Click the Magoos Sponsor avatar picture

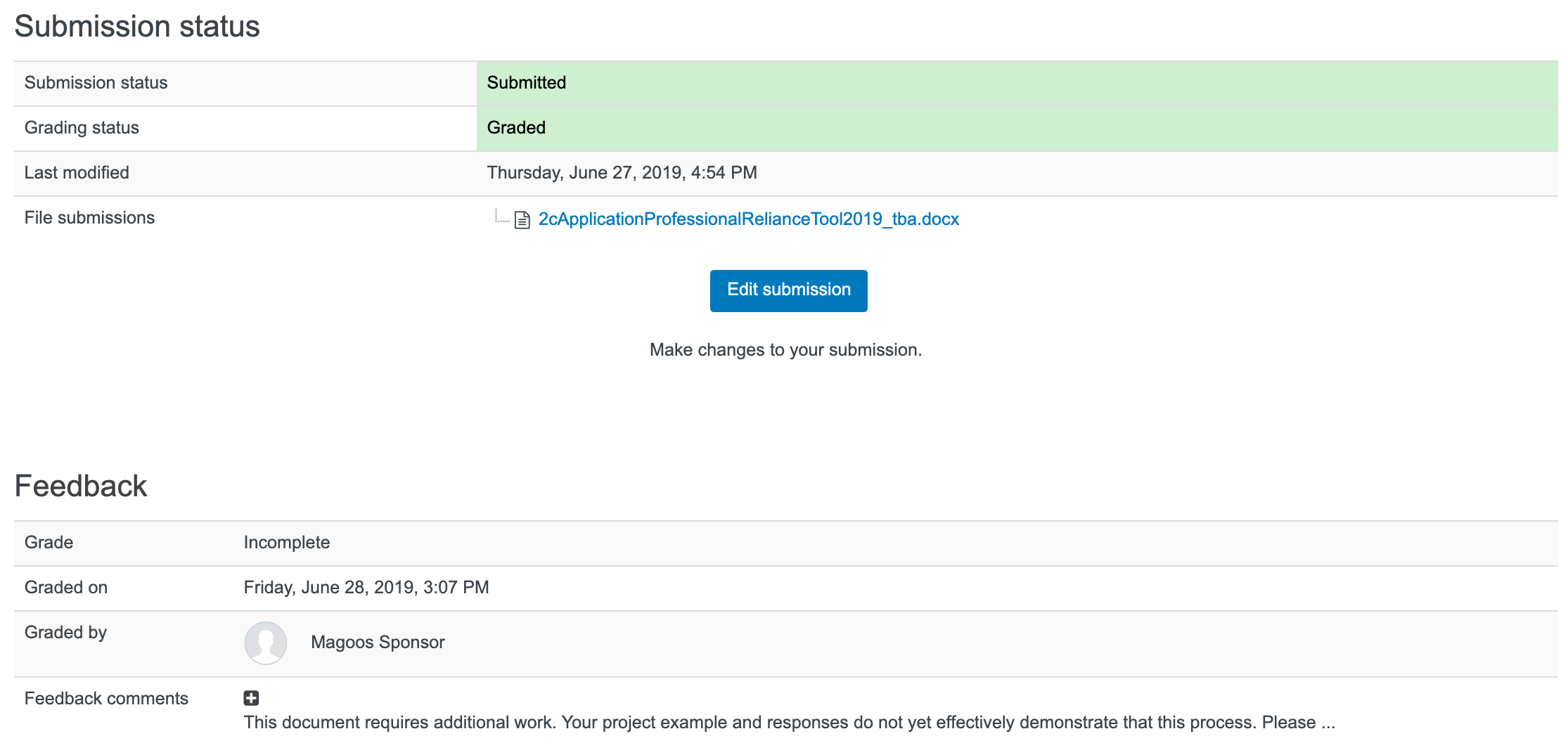pyautogui.click(x=265, y=643)
